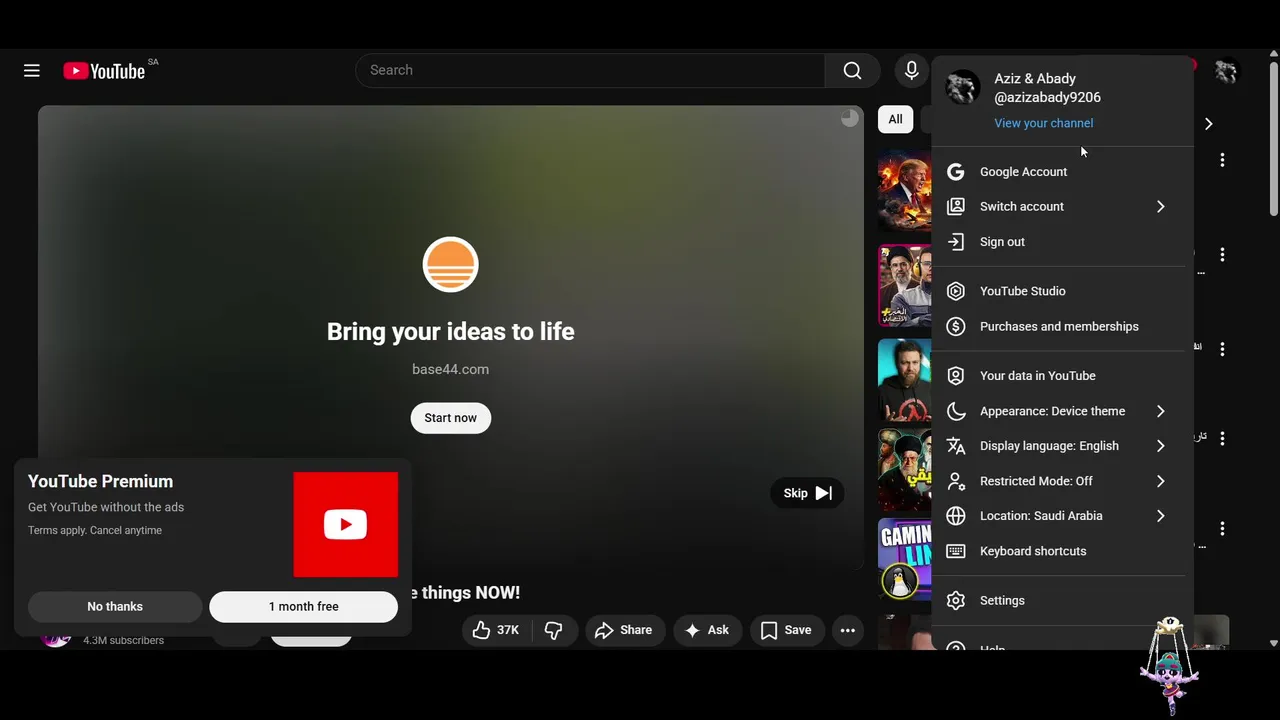Click the @azizabady9206 handle text
The width and height of the screenshot is (1280, 720).
point(1047,97)
